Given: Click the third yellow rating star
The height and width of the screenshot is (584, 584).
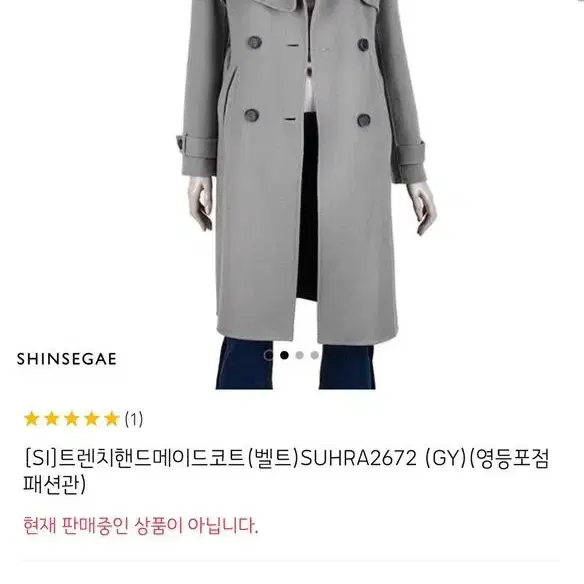Looking at the screenshot, I should 72,419.
